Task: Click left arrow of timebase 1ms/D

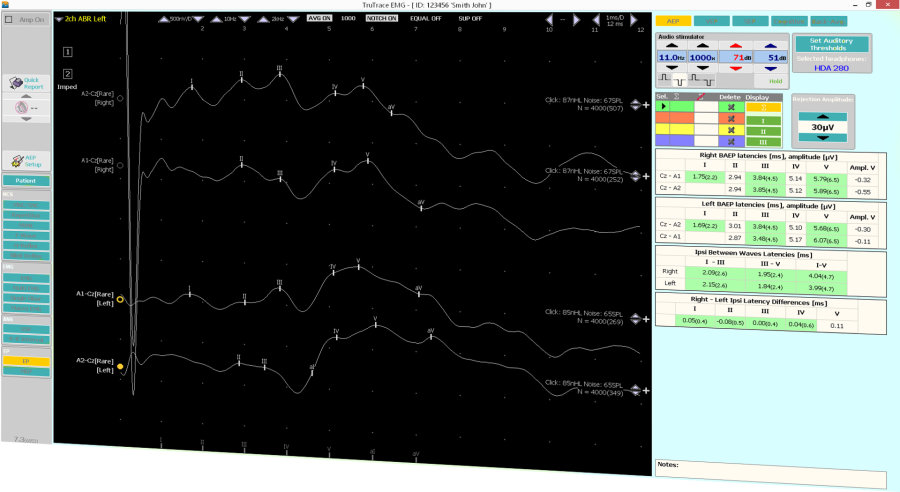Action: [x=596, y=20]
